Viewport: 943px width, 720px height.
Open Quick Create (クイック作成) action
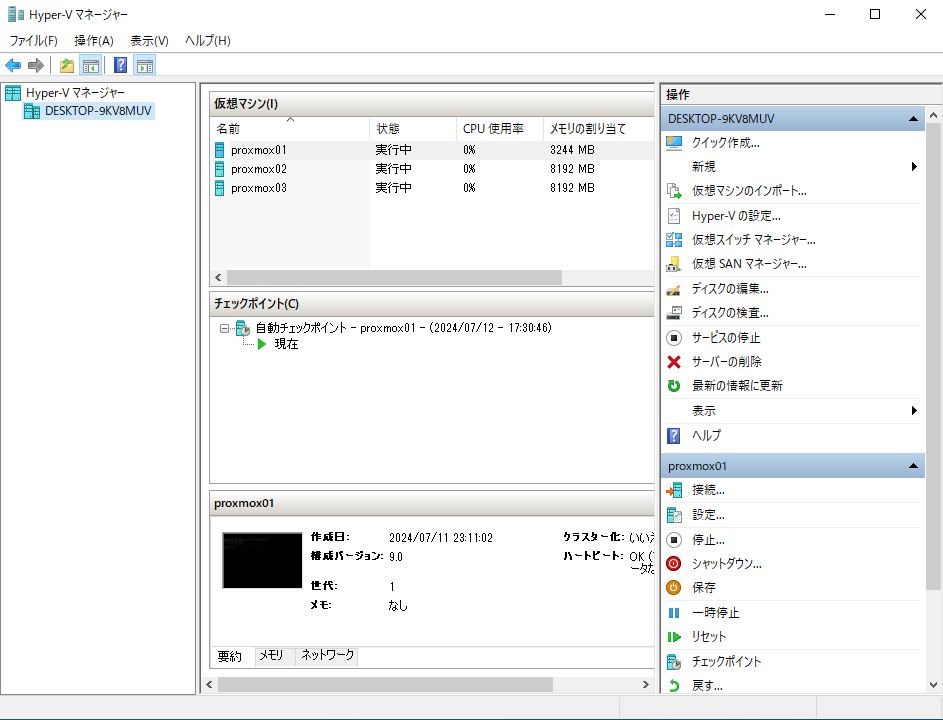[x=725, y=143]
